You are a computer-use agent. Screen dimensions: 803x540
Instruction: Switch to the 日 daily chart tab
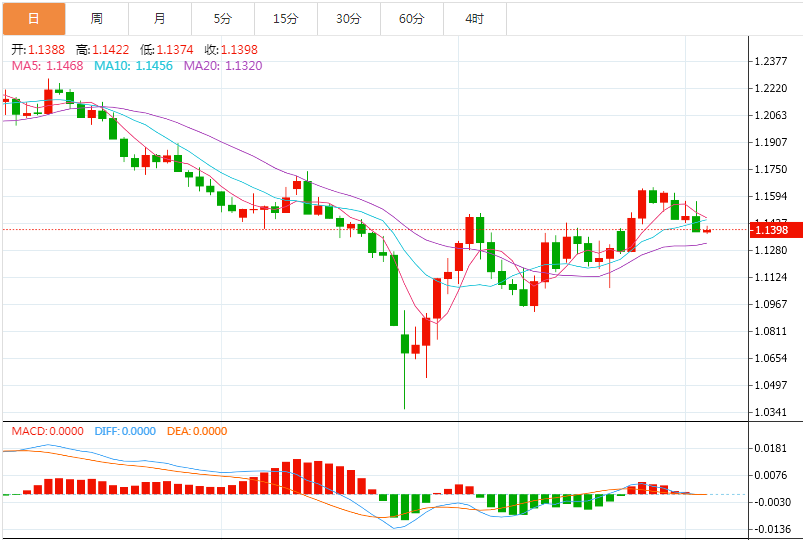coord(34,18)
